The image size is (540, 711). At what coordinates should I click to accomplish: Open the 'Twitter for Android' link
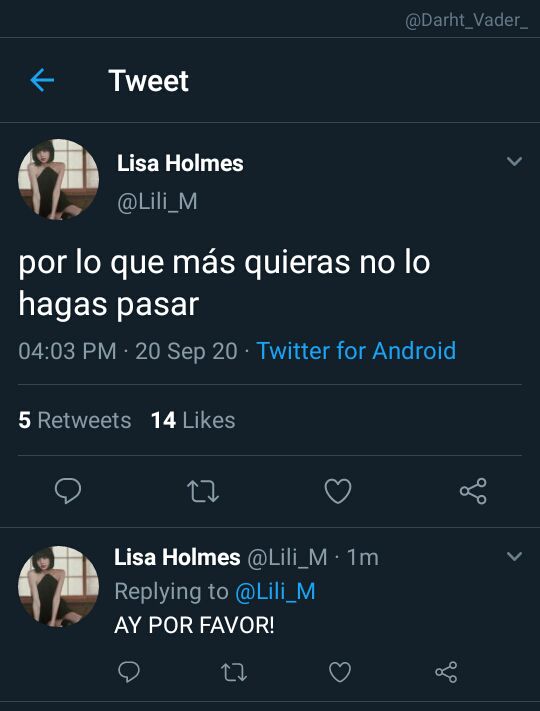click(356, 351)
